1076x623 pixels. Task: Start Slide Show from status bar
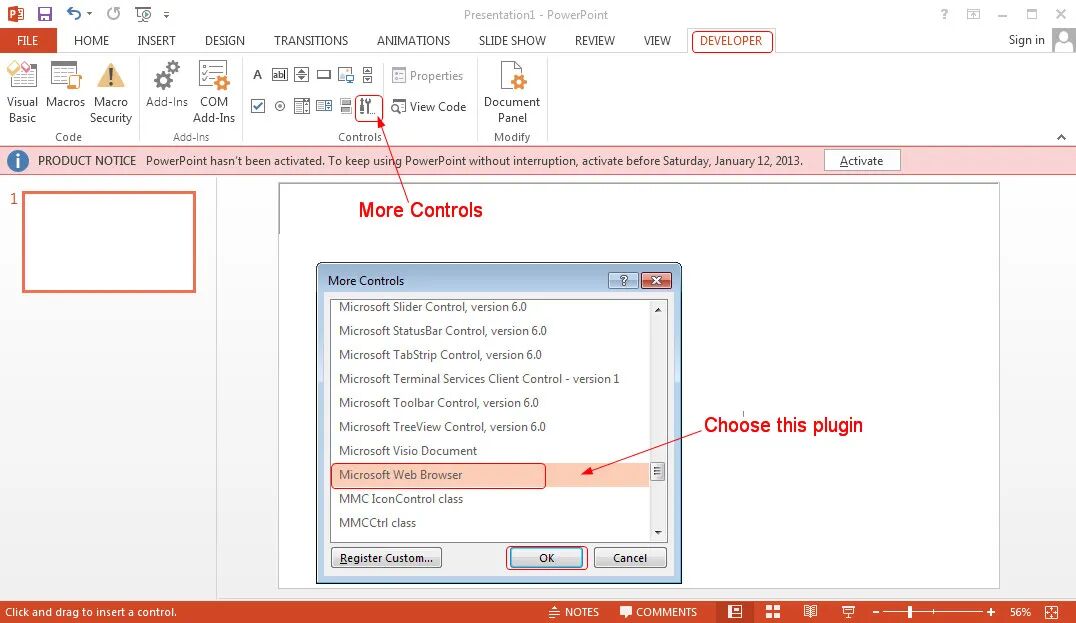(848, 612)
